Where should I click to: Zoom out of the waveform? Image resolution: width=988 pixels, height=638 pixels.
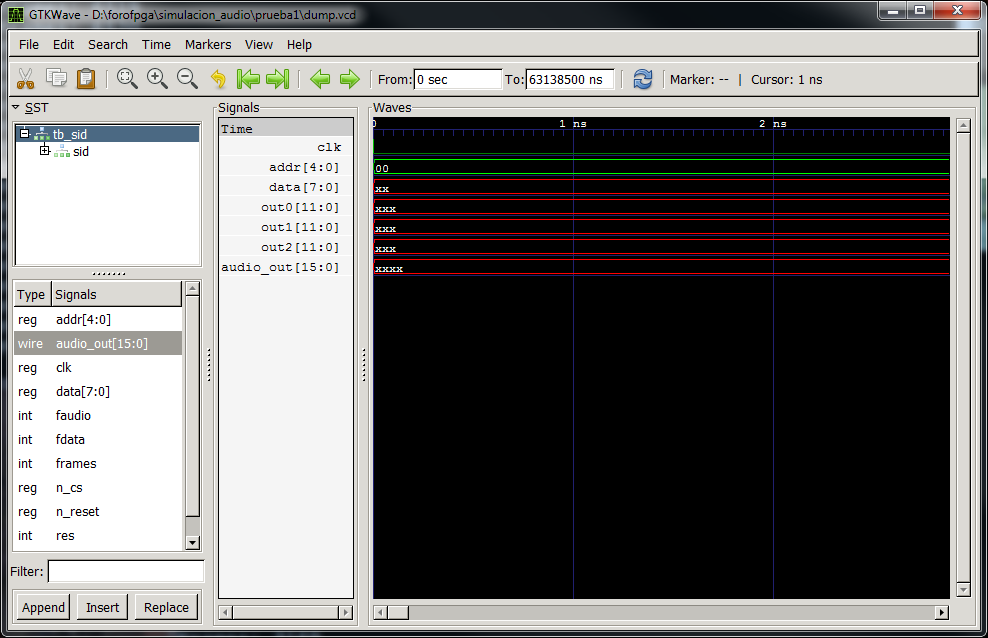coord(187,79)
